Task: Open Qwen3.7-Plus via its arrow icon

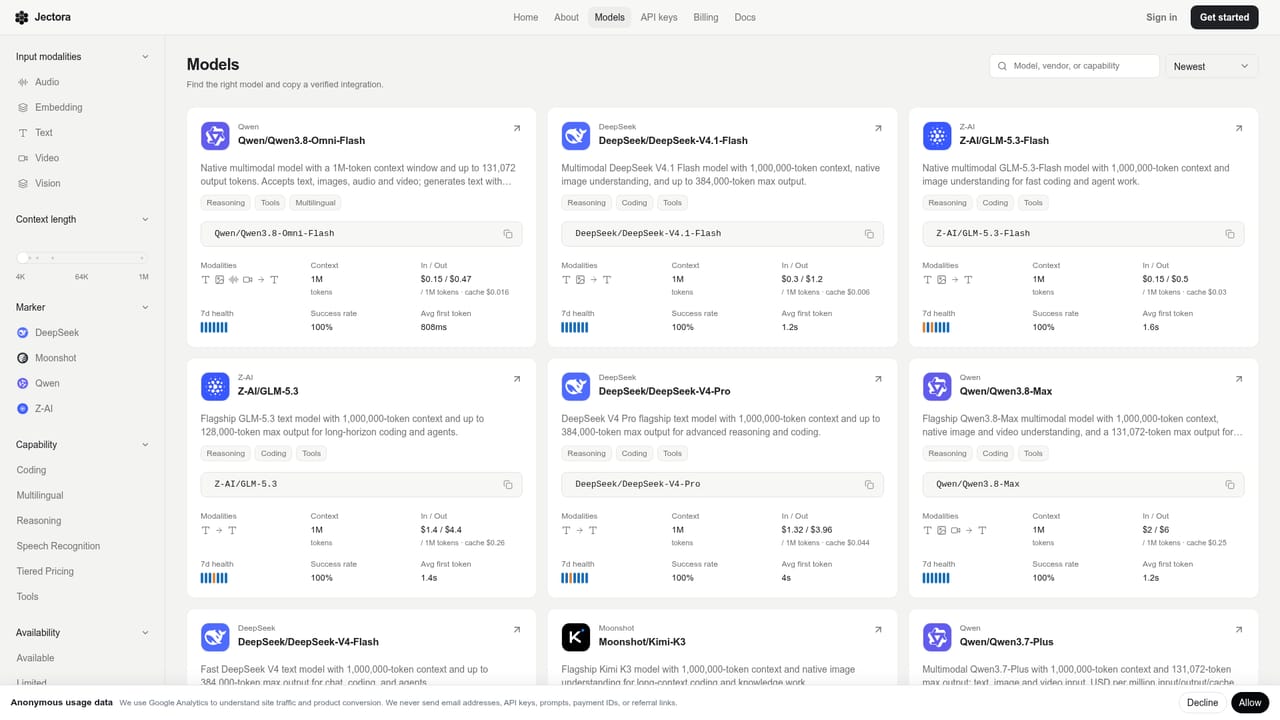Action: pyautogui.click(x=1239, y=630)
